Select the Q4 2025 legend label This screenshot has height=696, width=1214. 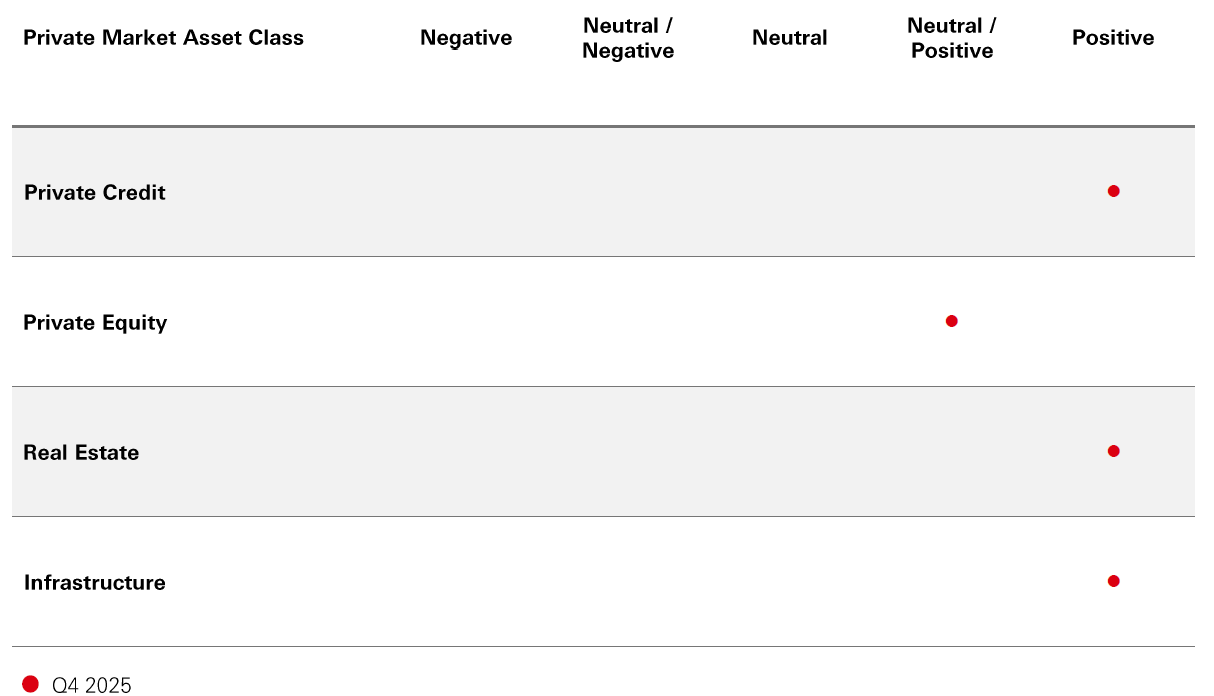coord(91,685)
